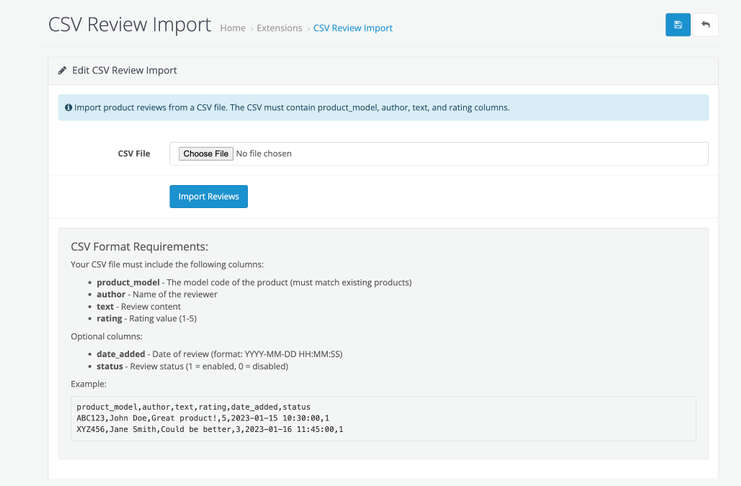Open the CSV Review Import breadcrumb link
This screenshot has width=741, height=486.
click(353, 28)
